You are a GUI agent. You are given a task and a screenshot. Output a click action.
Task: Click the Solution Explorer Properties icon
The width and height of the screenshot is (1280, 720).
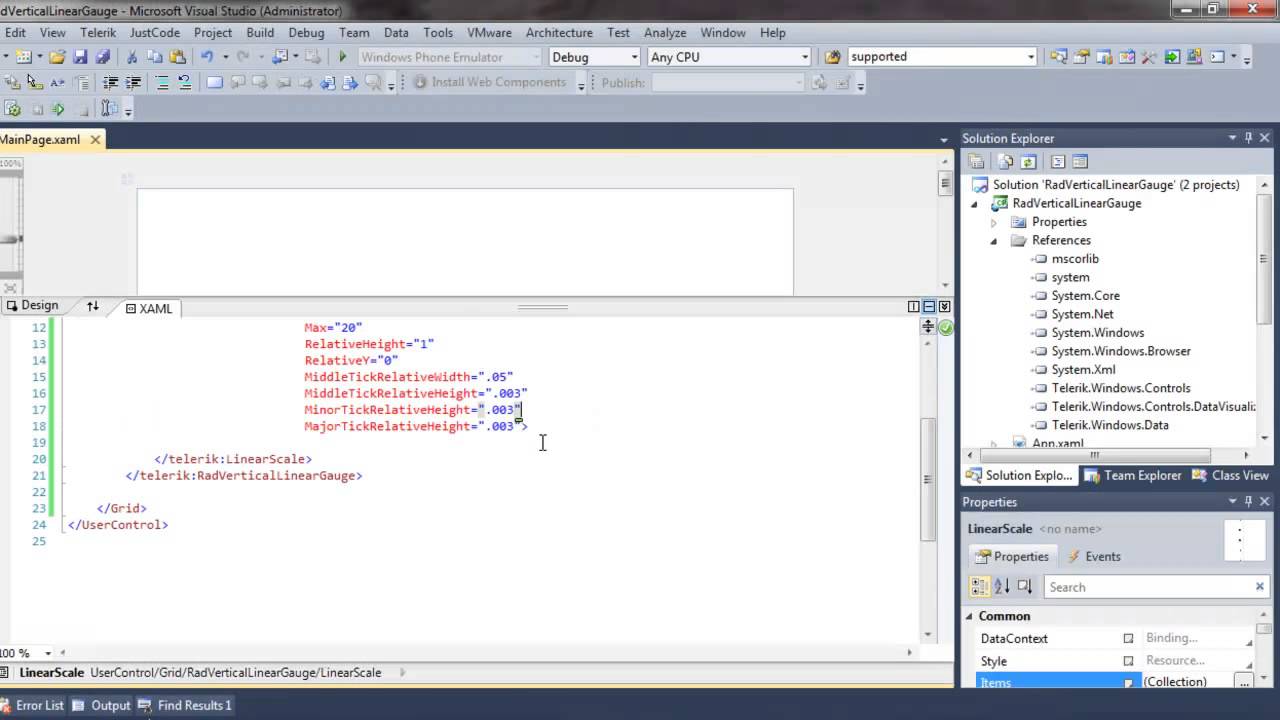click(976, 162)
